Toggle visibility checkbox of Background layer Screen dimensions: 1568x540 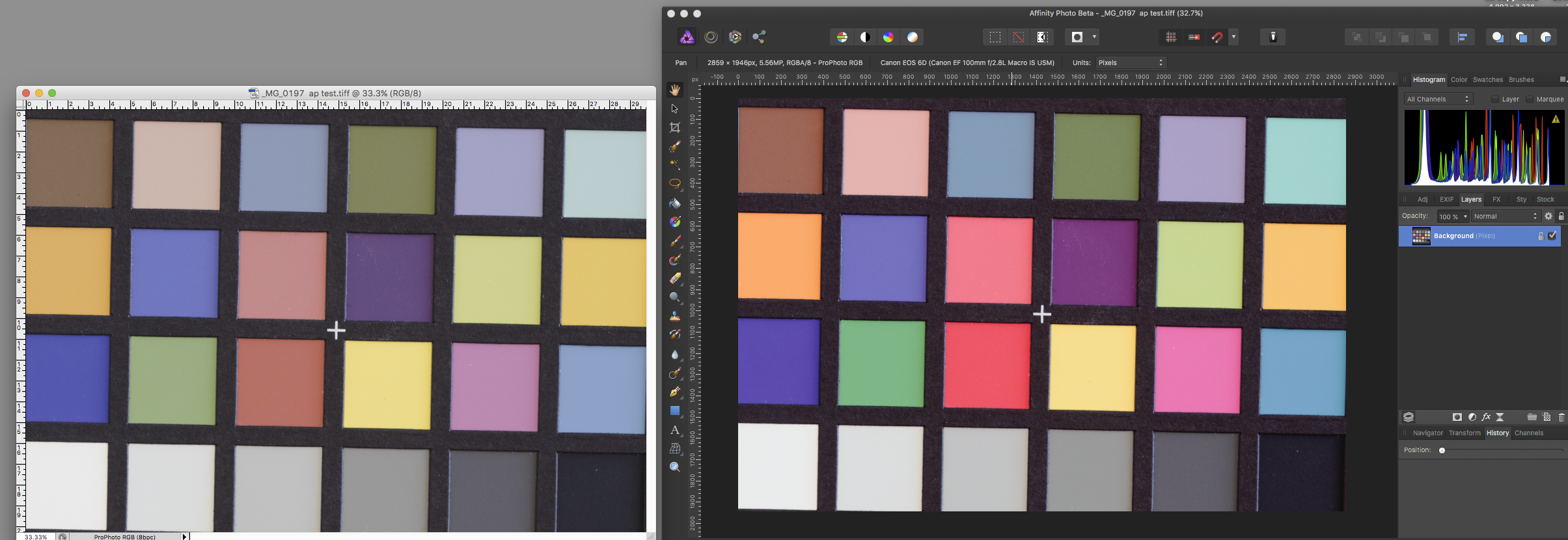(1552, 236)
